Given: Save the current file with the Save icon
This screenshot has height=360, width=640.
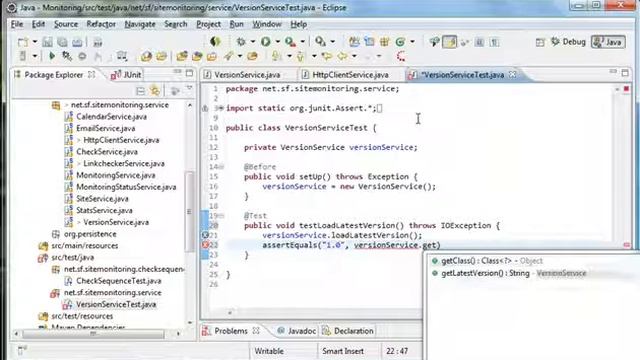Looking at the screenshot, I should (47, 42).
